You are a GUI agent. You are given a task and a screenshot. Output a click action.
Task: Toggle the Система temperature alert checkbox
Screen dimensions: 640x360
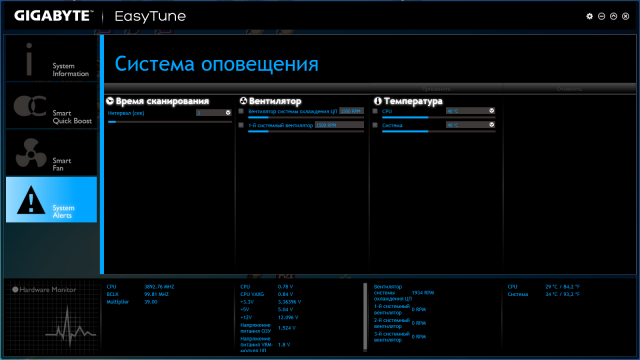pos(375,125)
